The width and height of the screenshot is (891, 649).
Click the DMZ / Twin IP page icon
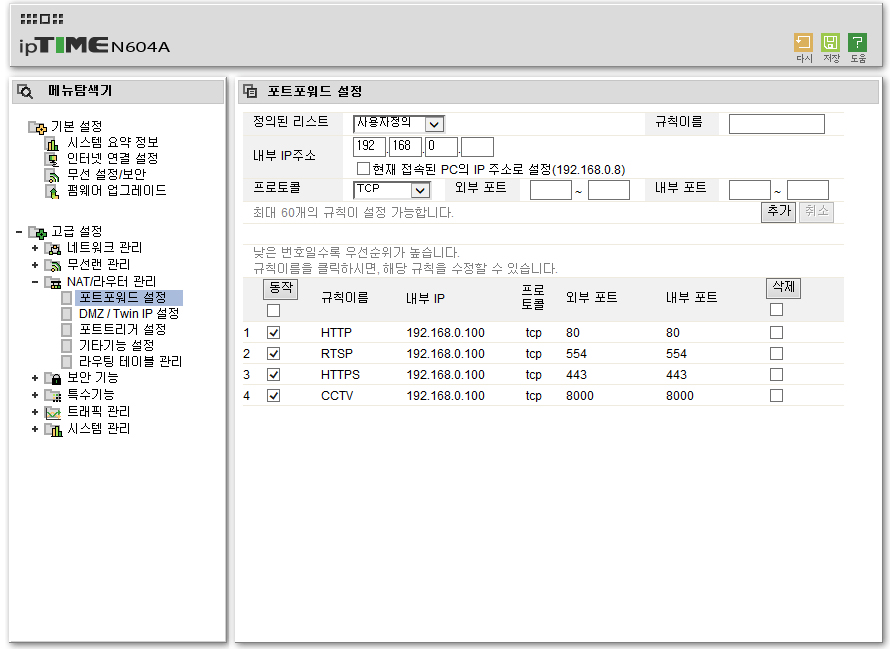(67, 314)
